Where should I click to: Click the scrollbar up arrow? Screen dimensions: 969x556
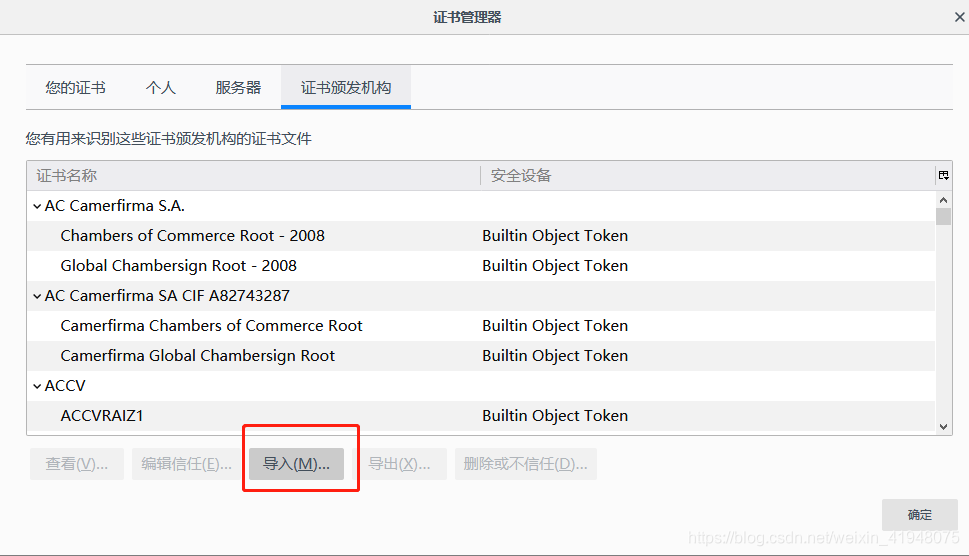pos(943,200)
